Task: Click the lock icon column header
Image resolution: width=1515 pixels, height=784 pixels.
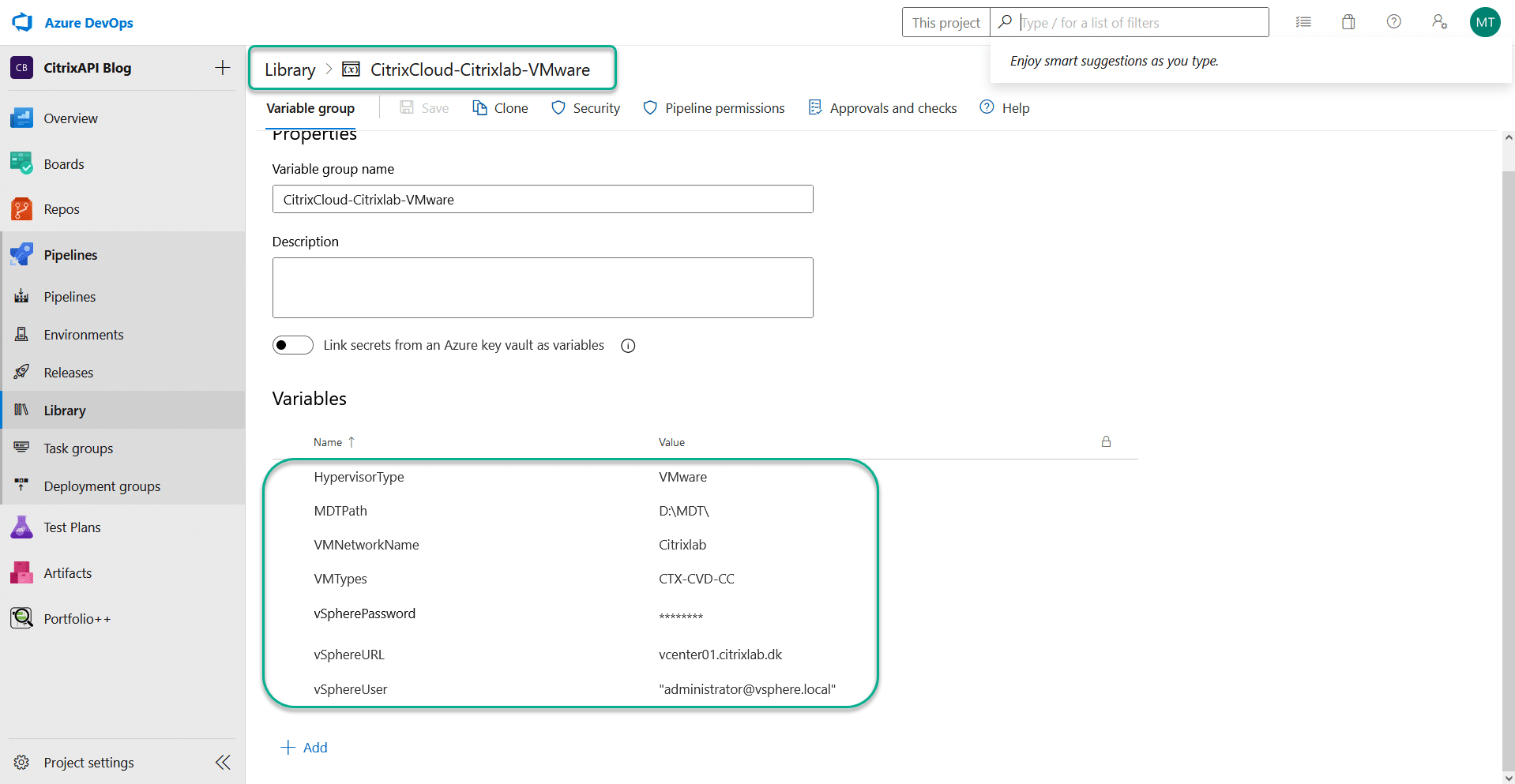Action: tap(1106, 441)
